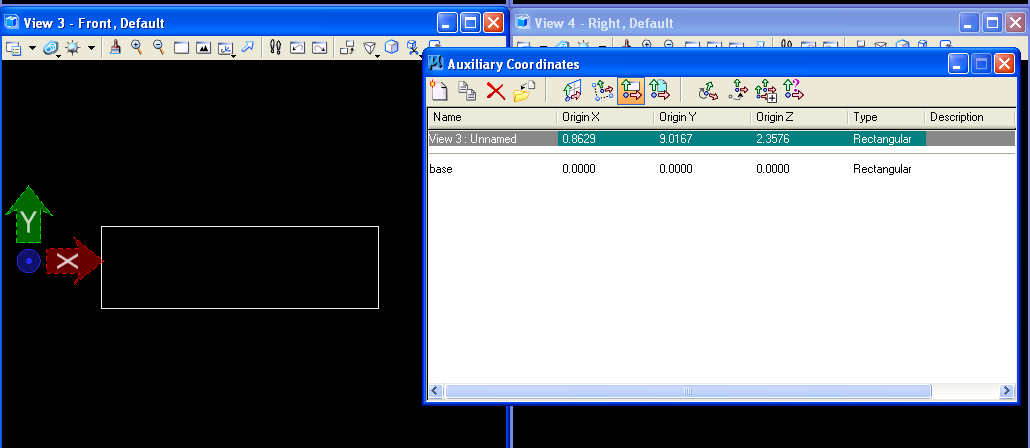Click ACS icon with question mark
The width and height of the screenshot is (1030, 448).
pyautogui.click(x=794, y=90)
